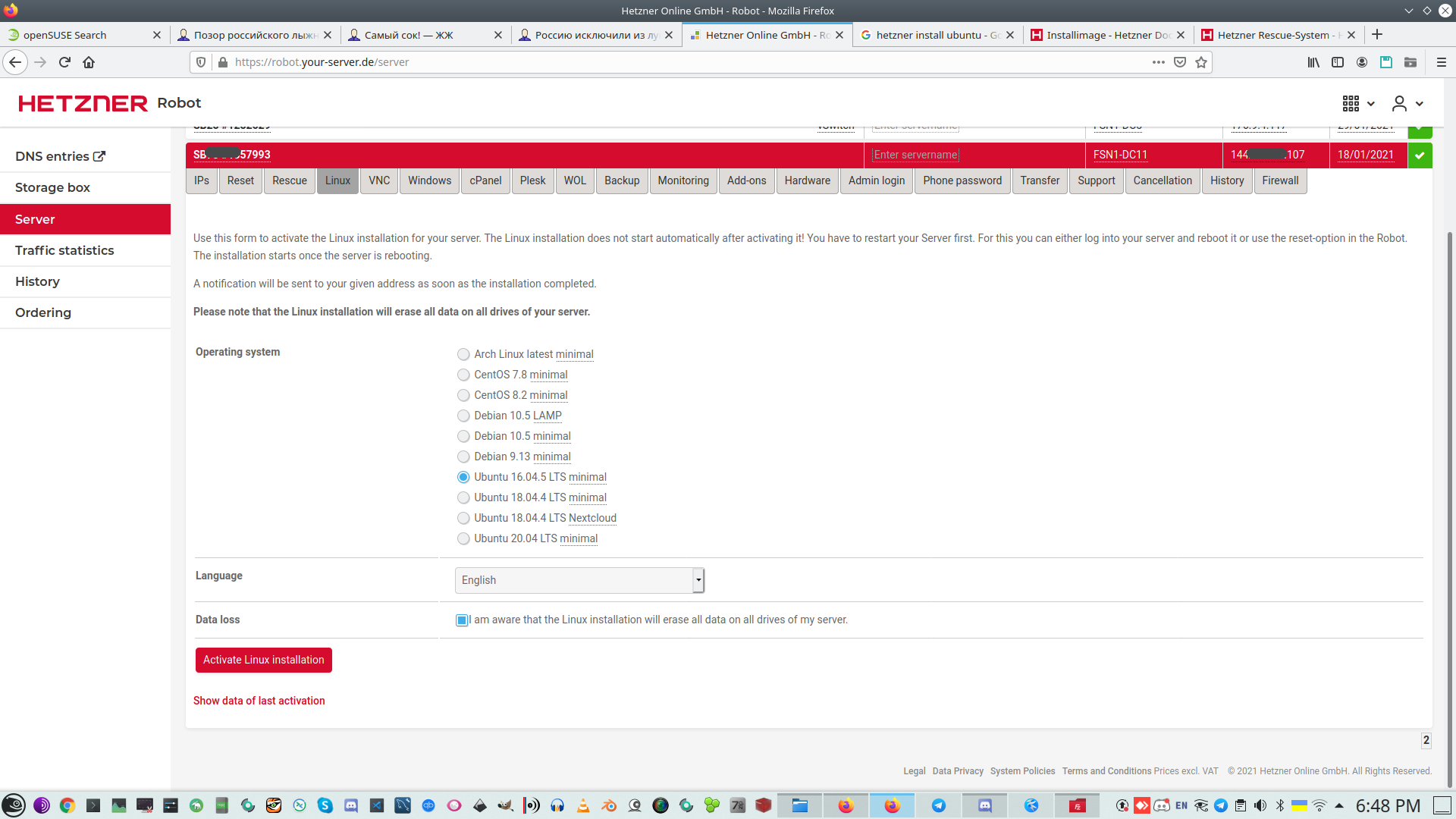Screen dimensions: 1456x819
Task: Bookmark page with star icon
Action: (x=1201, y=62)
